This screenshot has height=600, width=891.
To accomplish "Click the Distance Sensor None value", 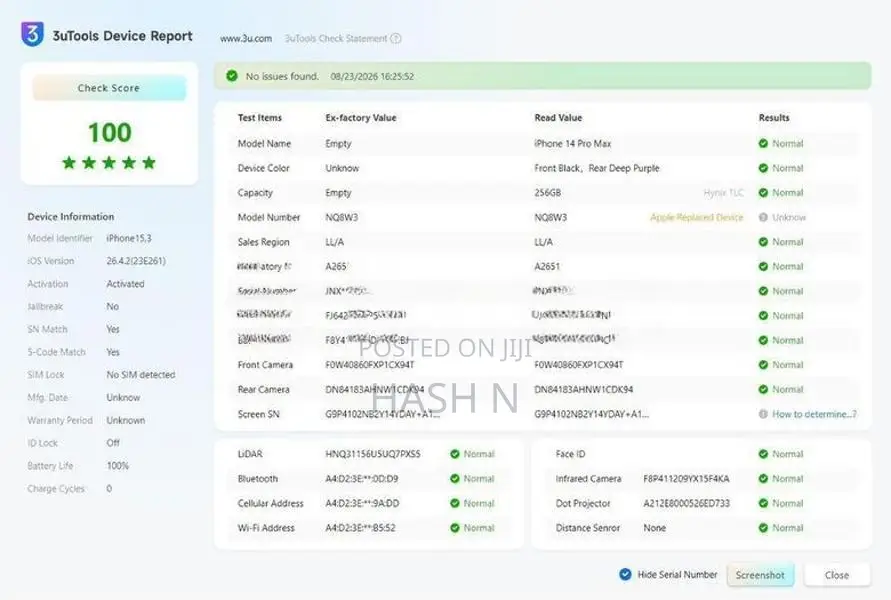I will click(x=655, y=528).
